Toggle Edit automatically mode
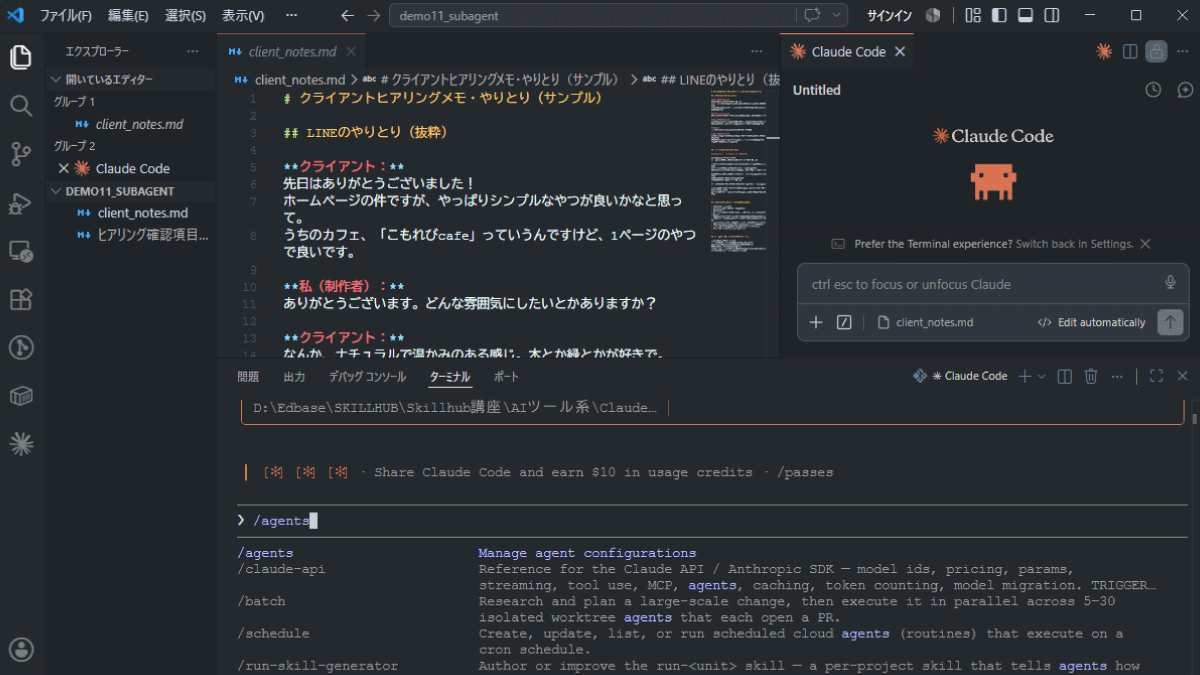This screenshot has height=675, width=1200. [1092, 322]
